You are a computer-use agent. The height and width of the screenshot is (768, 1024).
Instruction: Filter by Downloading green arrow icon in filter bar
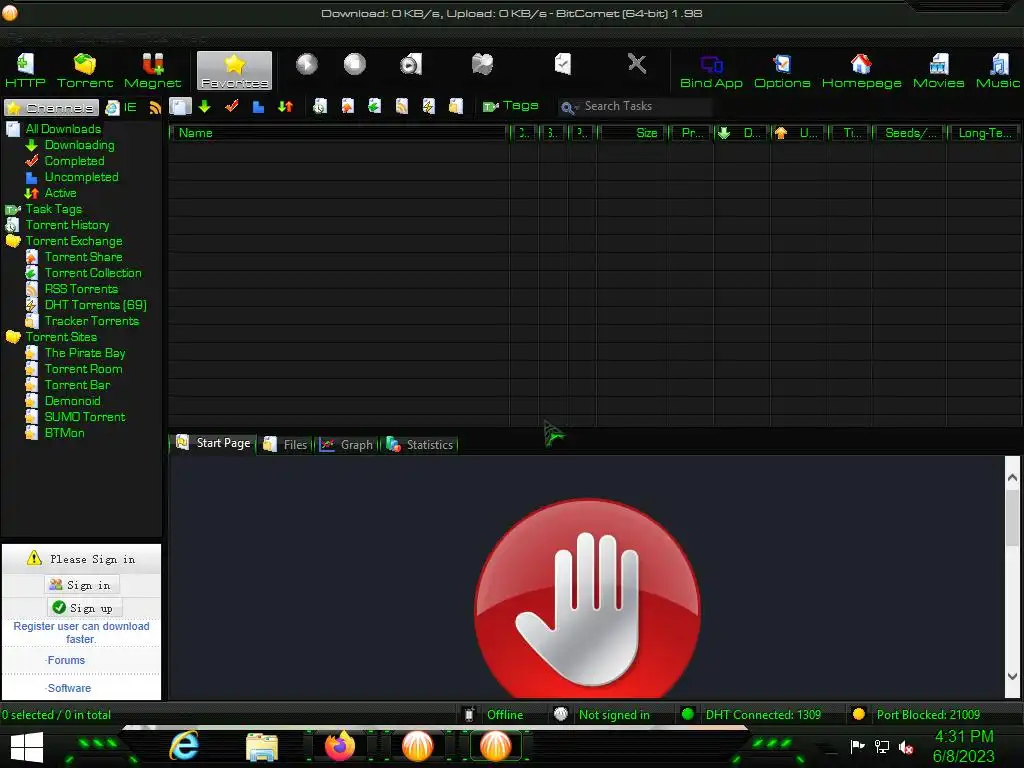(x=204, y=106)
